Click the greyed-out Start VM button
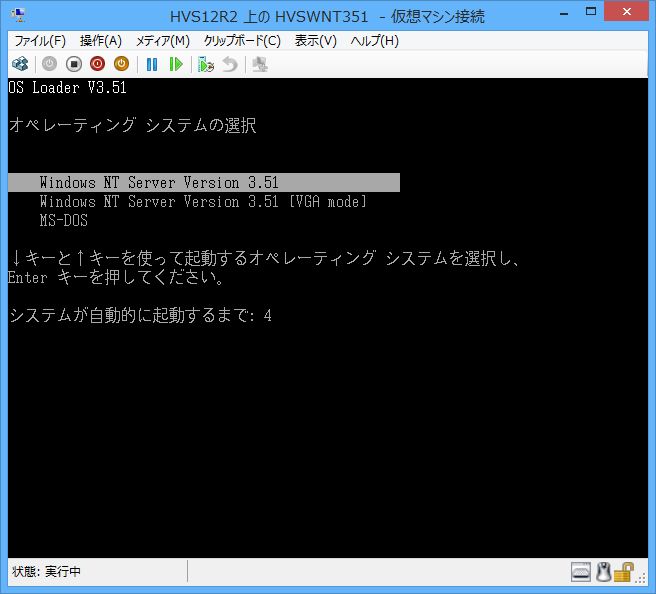The width and height of the screenshot is (656, 594). 49,64
